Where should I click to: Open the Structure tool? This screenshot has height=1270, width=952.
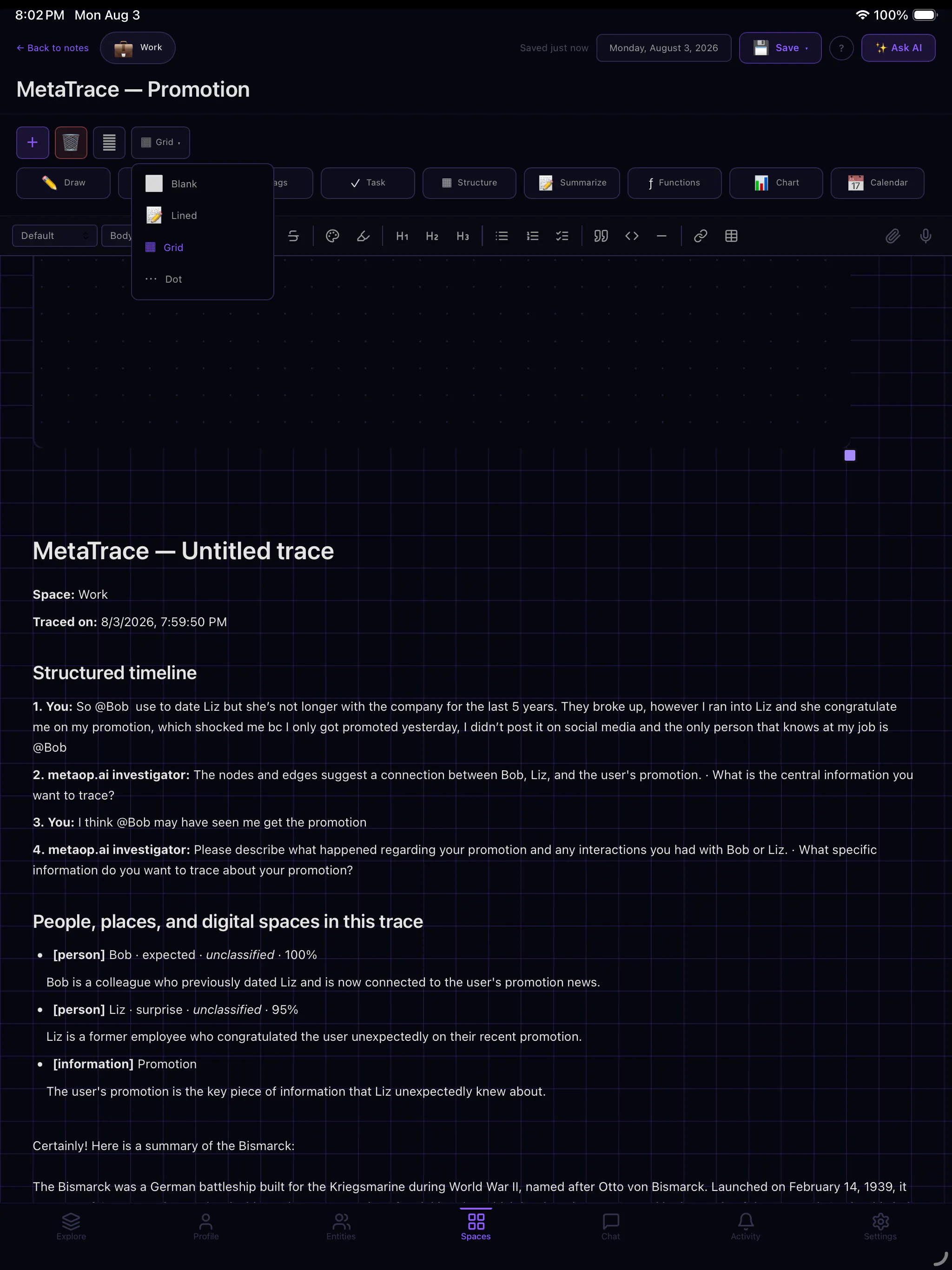469,183
